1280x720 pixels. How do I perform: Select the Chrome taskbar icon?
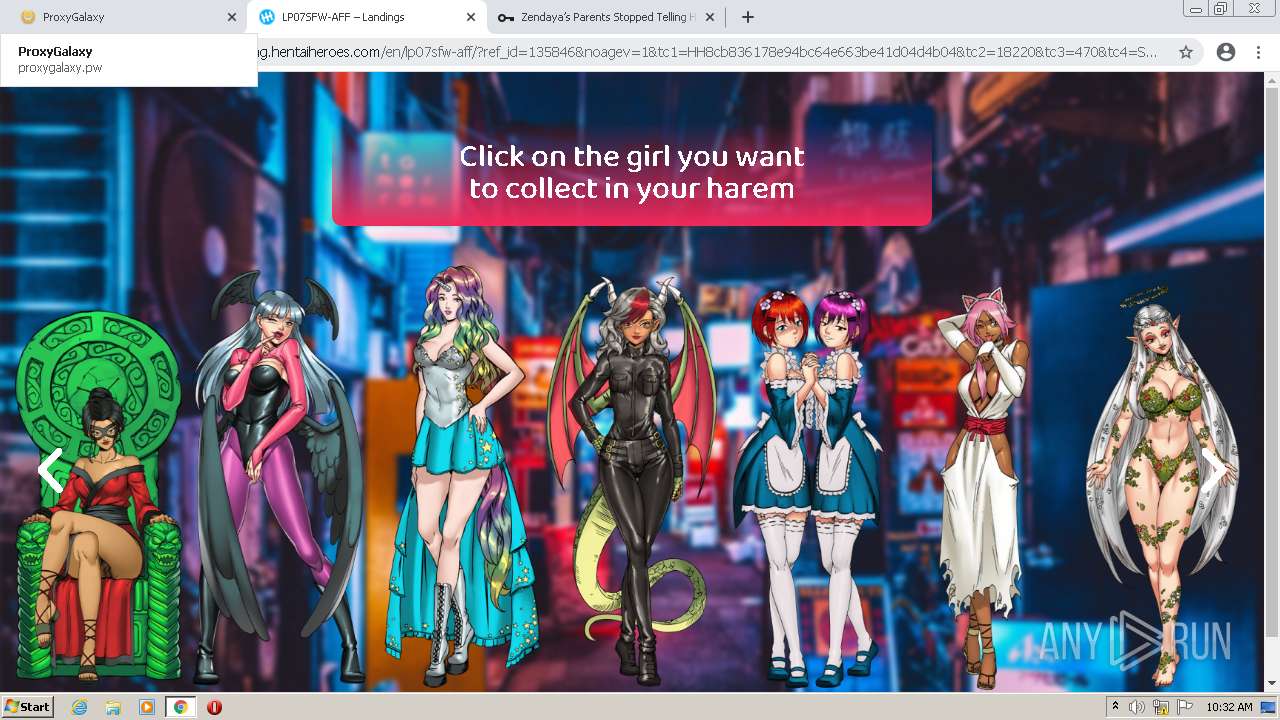[x=180, y=707]
